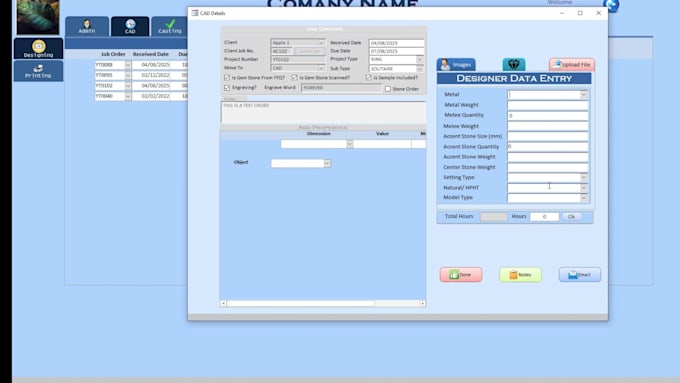The width and height of the screenshot is (680, 383).
Task: Maximize the CAD Details window
Action: [580, 13]
